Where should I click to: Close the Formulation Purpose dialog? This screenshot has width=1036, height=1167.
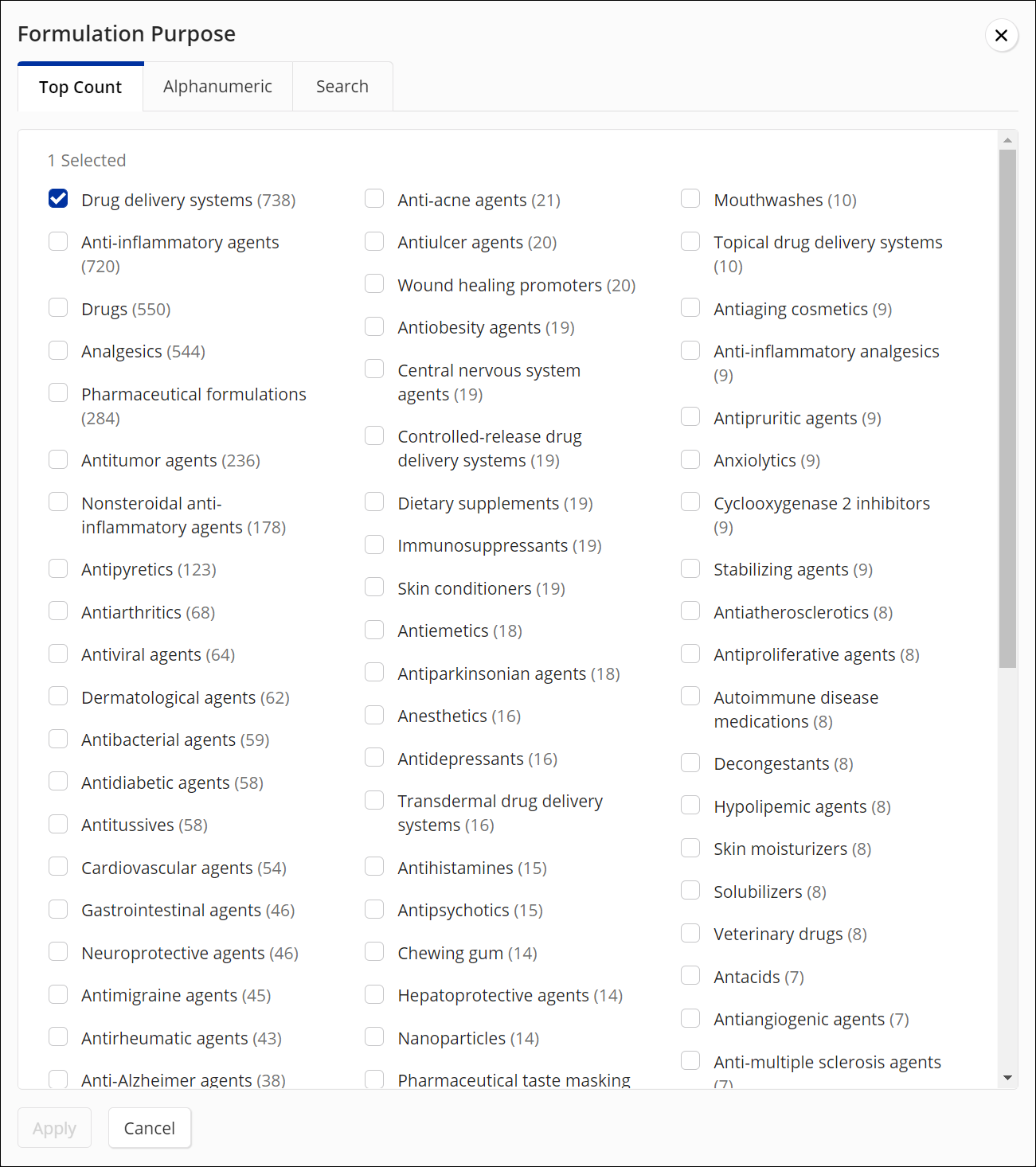pos(1001,35)
